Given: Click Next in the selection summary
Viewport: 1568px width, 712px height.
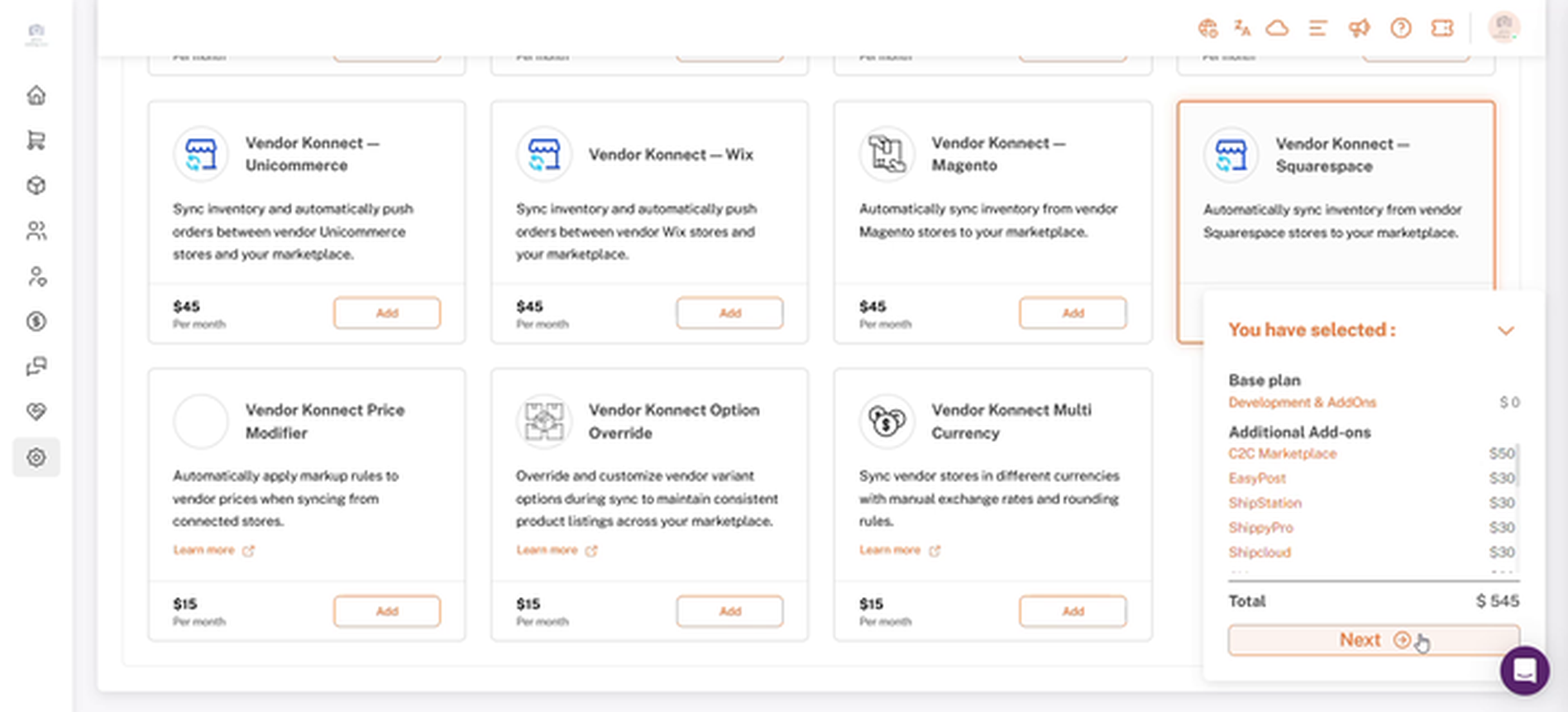Looking at the screenshot, I should (x=1374, y=640).
